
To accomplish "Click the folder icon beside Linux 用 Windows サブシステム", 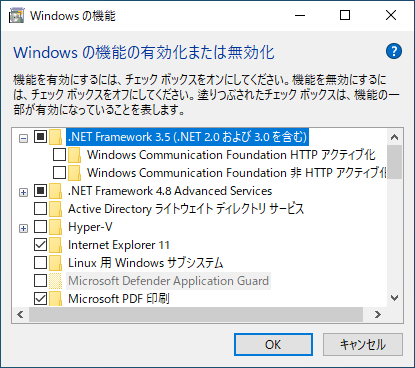I will 55,263.
